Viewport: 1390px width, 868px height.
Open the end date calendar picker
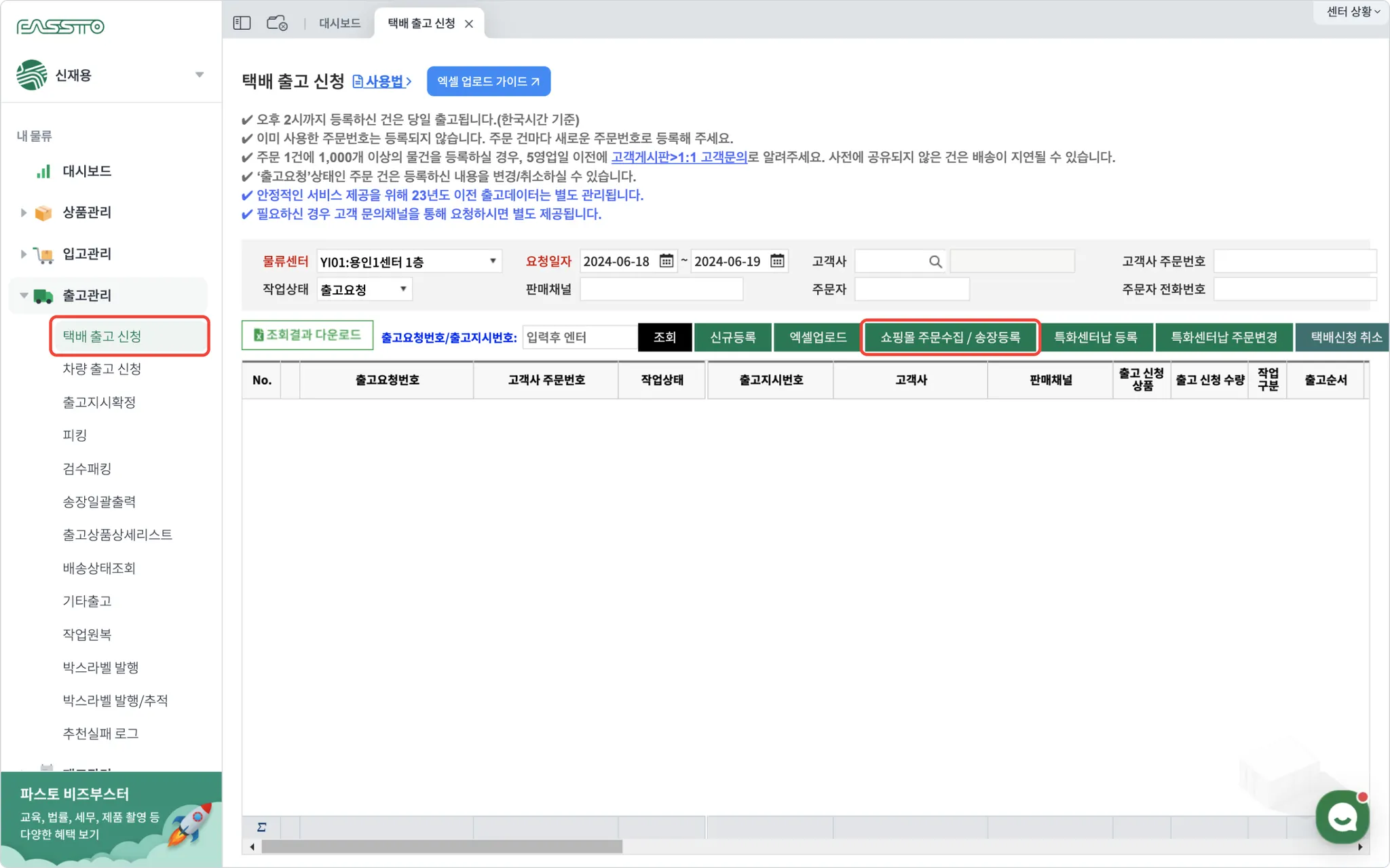tap(777, 261)
